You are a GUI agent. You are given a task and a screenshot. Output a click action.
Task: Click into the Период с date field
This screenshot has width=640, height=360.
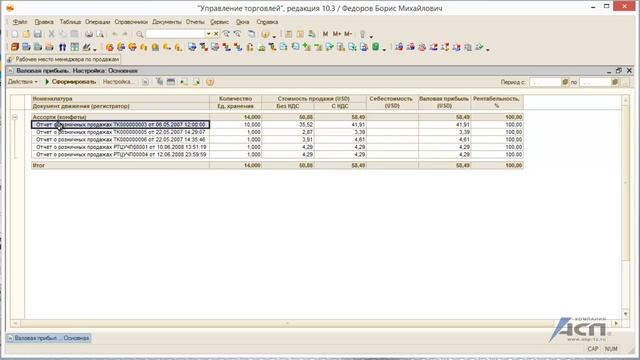click(545, 82)
